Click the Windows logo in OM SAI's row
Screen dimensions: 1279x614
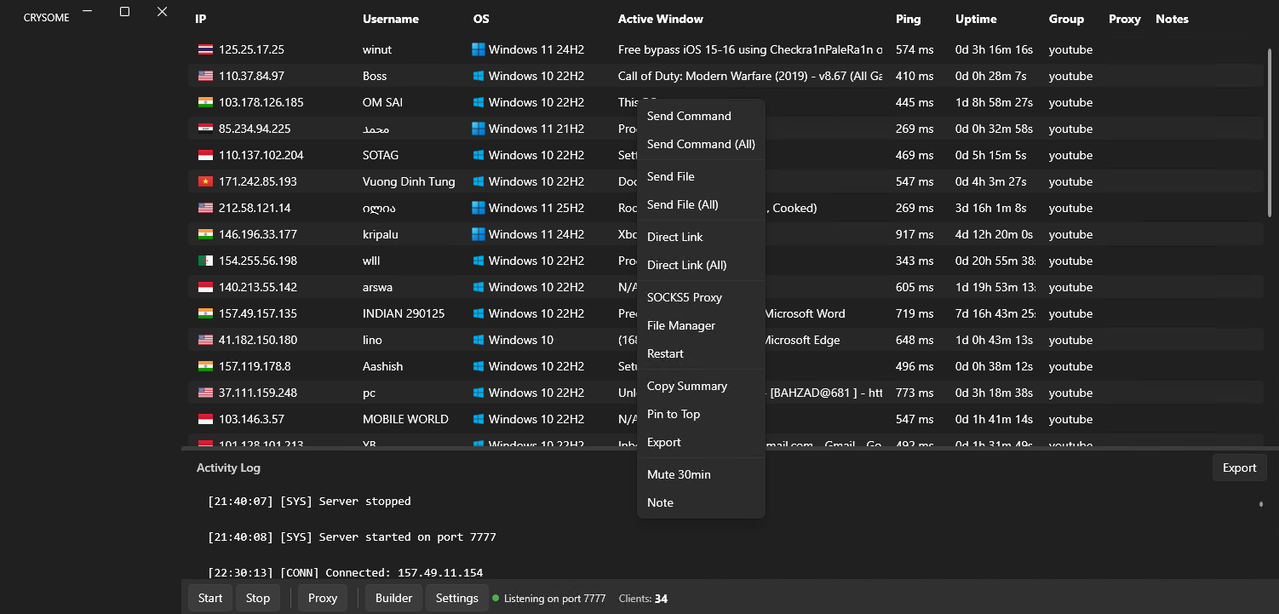(x=478, y=102)
